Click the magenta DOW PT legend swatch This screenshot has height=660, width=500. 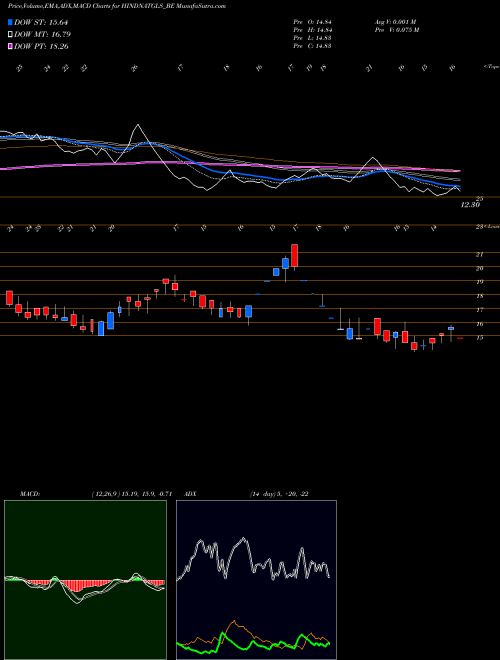click(x=10, y=46)
